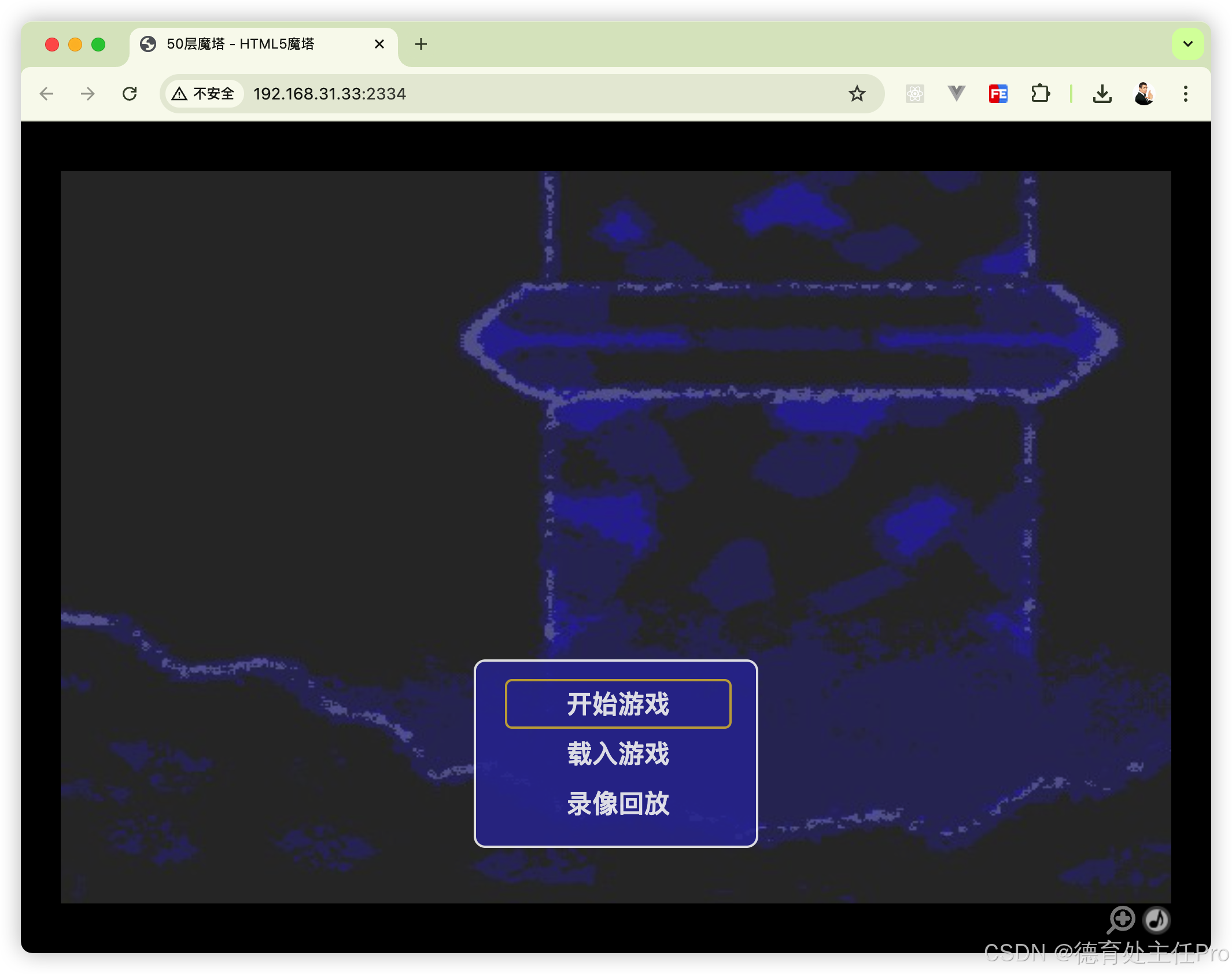Open the Chrome three-dot menu
1232x974 pixels.
pos(1185,94)
